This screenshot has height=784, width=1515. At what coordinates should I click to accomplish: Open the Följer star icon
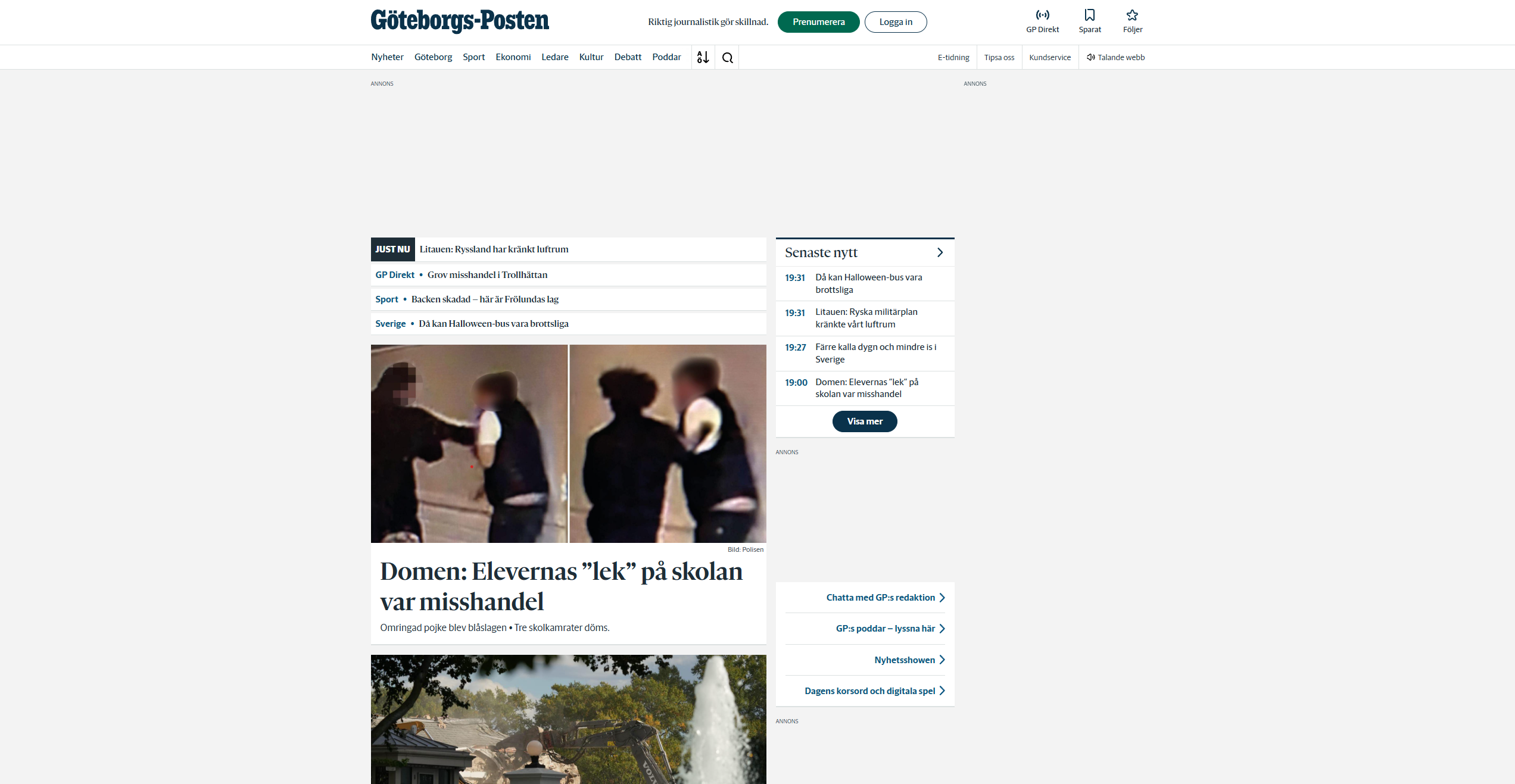tap(1132, 15)
